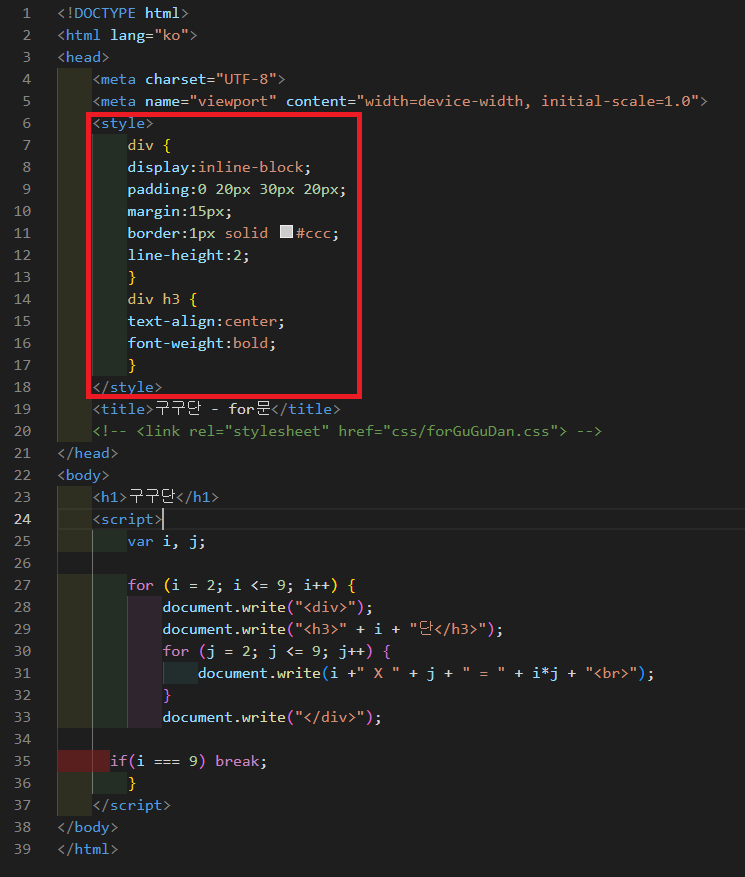Click the opening <body> tag
Screen dimensions: 745x877
tap(83, 475)
